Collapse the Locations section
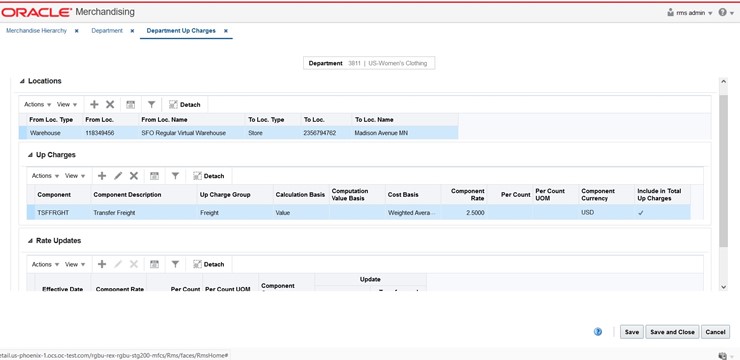The height and width of the screenshot is (360, 740). [22, 81]
